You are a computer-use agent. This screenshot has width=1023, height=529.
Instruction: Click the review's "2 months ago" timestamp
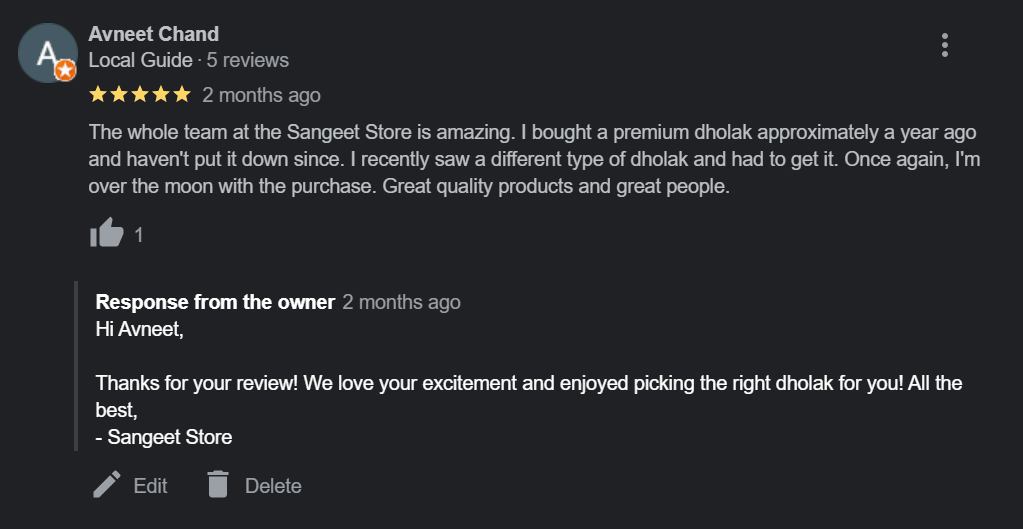[261, 95]
